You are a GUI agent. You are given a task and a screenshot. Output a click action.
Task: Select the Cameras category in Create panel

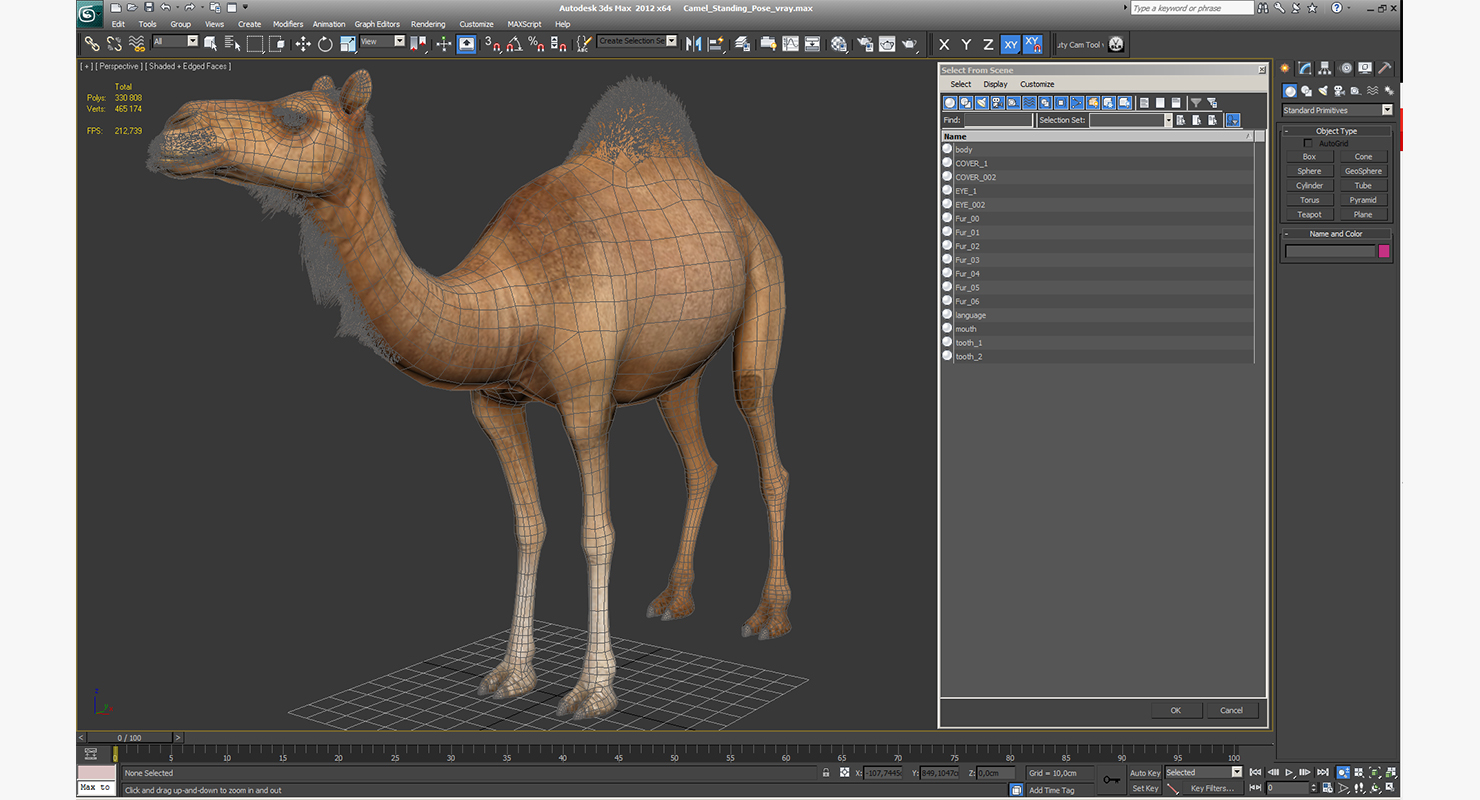[x=1338, y=91]
